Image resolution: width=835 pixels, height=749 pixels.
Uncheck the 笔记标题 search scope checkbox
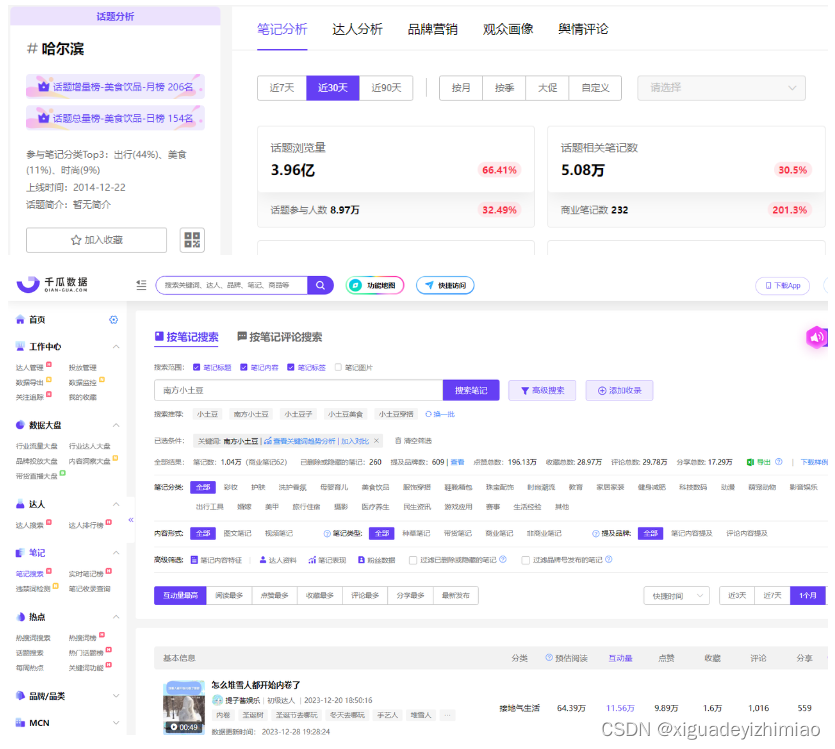[196, 367]
